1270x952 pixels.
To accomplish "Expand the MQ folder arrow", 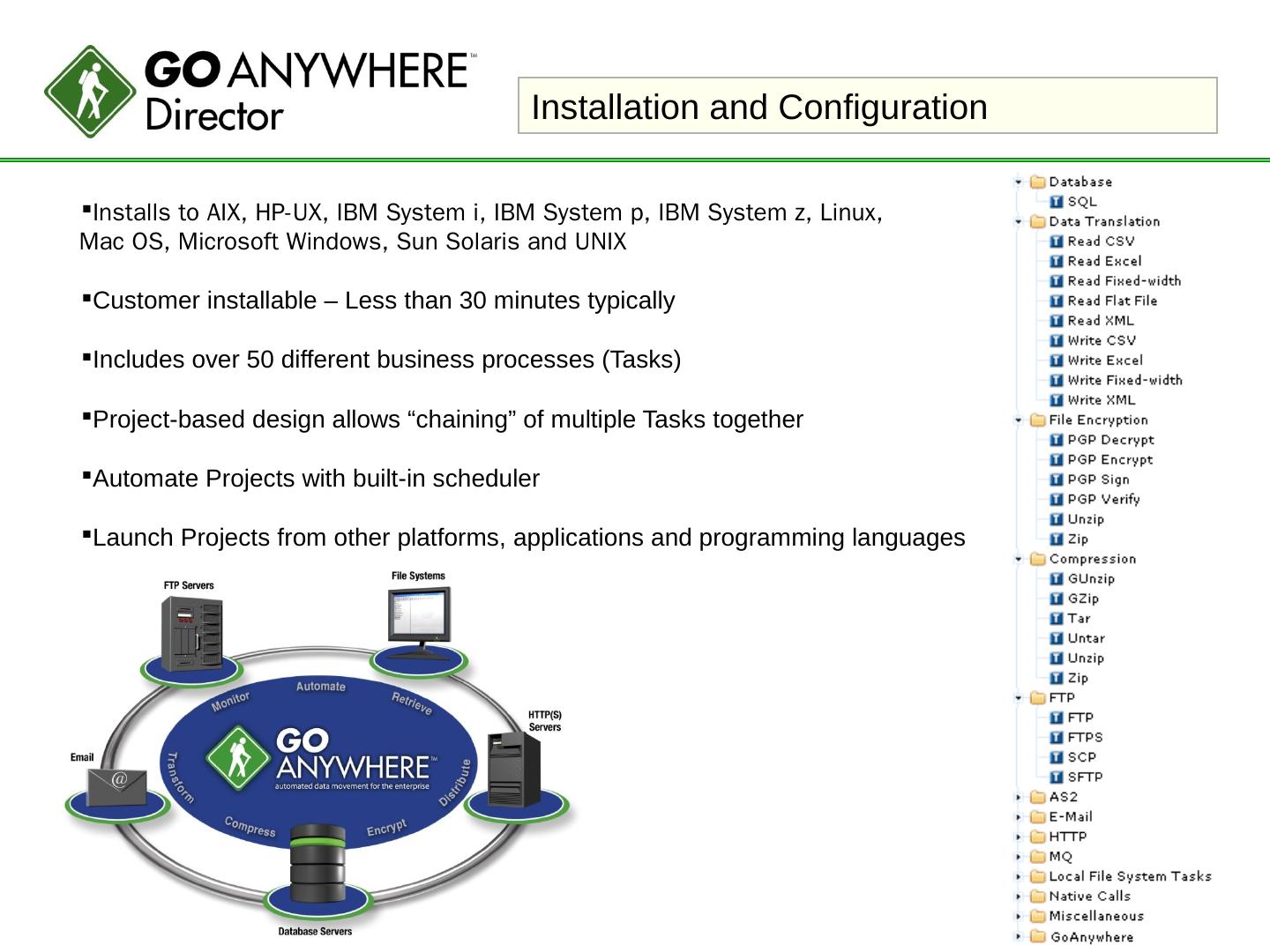I will (1019, 857).
